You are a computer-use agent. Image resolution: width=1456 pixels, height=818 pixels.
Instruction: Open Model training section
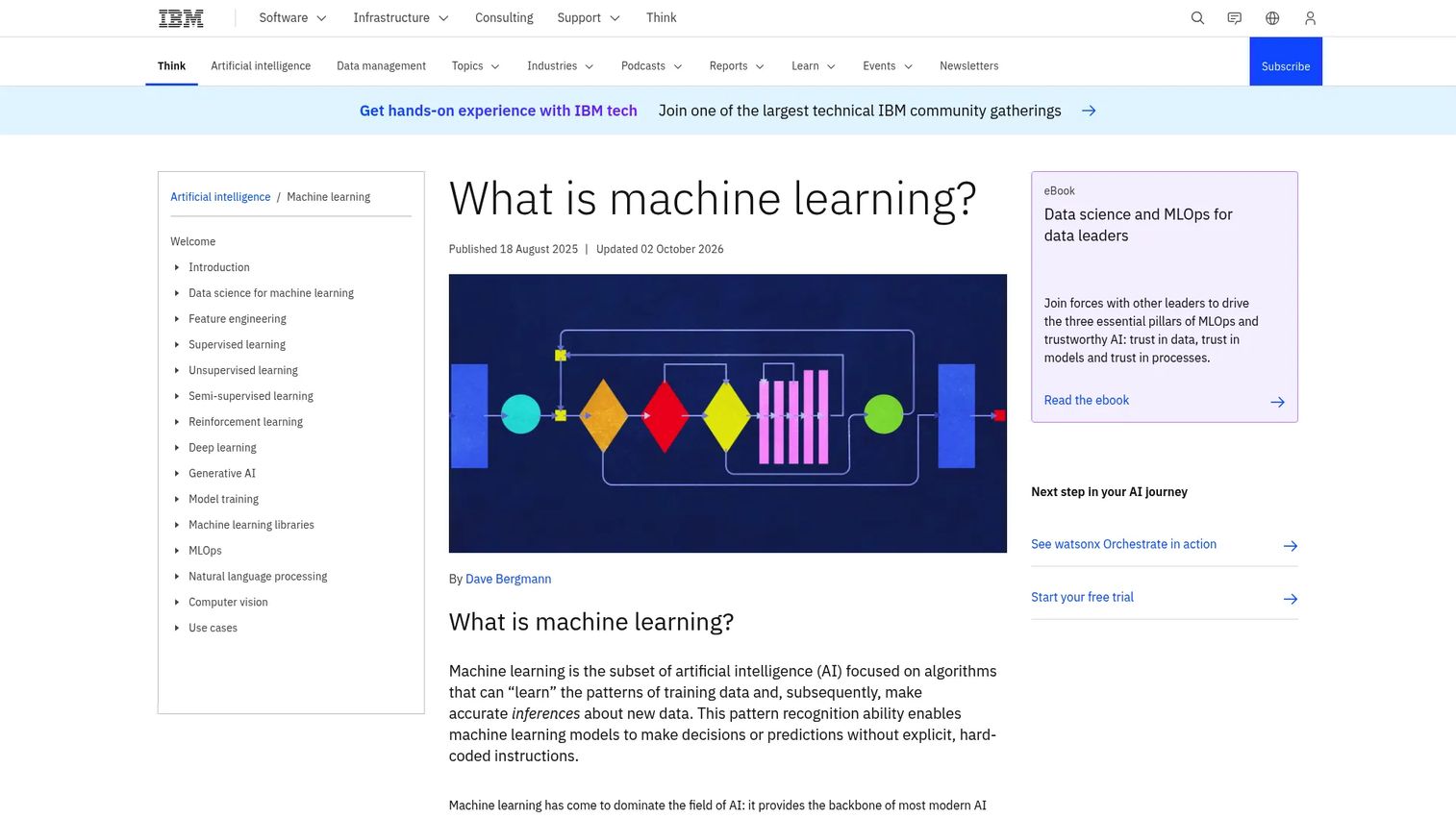[x=223, y=499]
